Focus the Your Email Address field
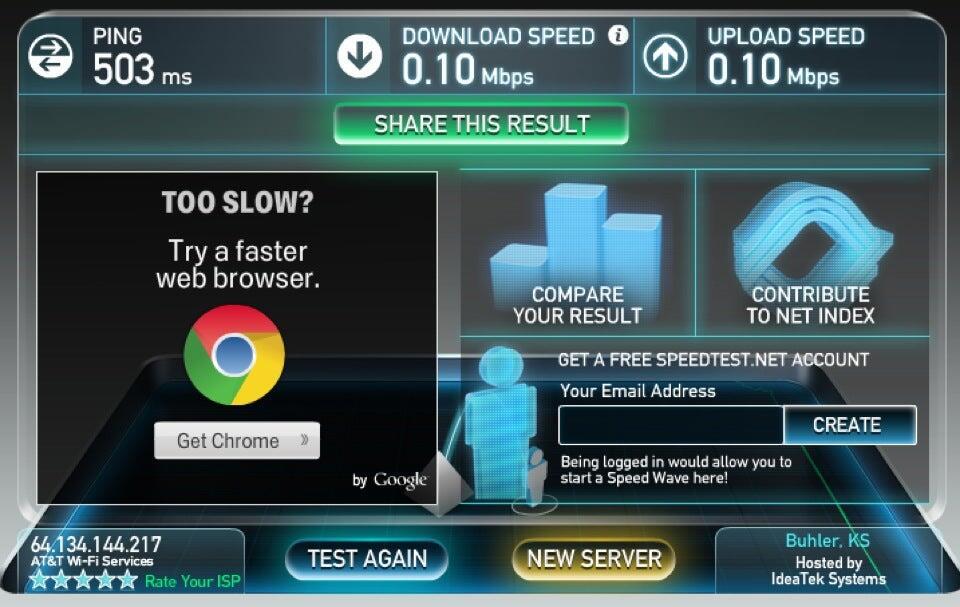The width and height of the screenshot is (960, 607). coord(671,425)
